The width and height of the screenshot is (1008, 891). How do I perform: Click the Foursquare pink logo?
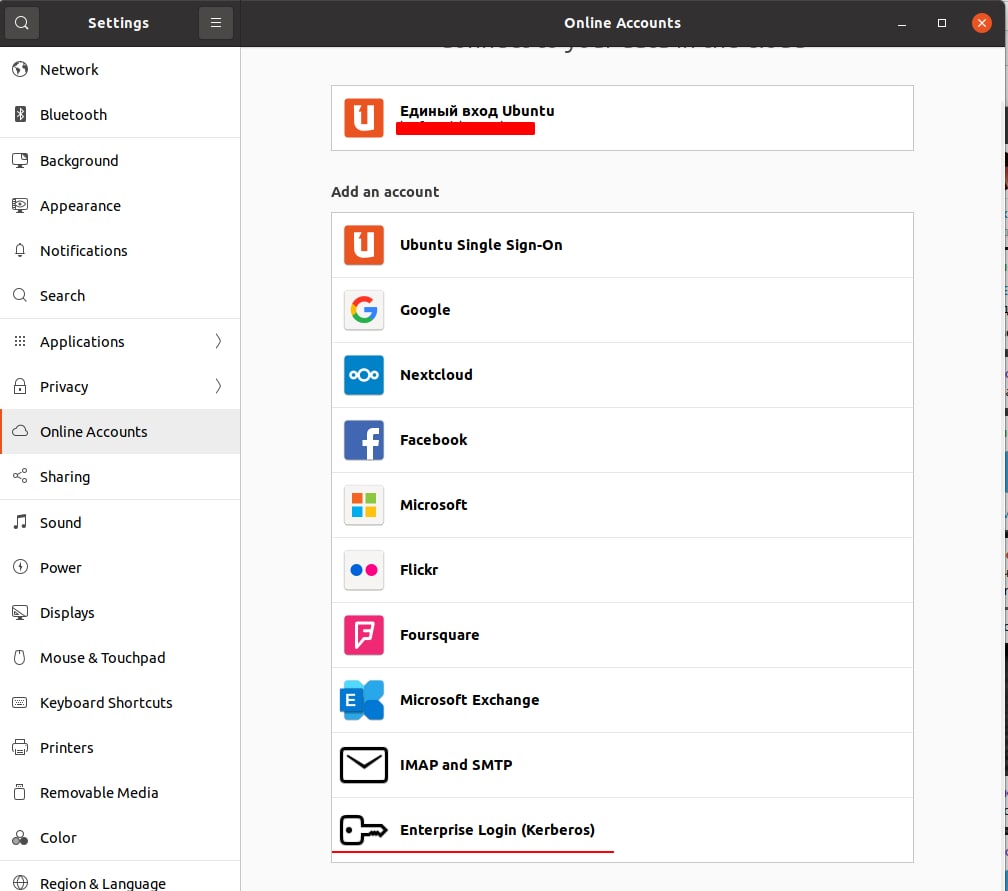tap(364, 635)
